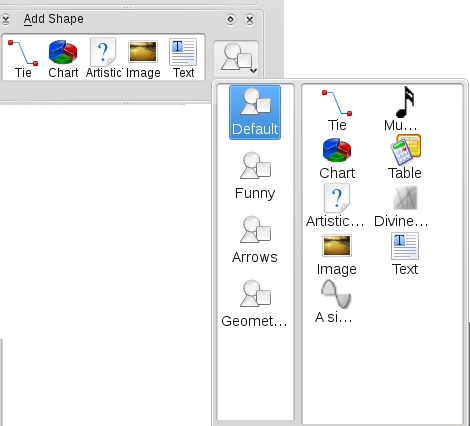Click Image shape in the popup grid

pyautogui.click(x=337, y=255)
